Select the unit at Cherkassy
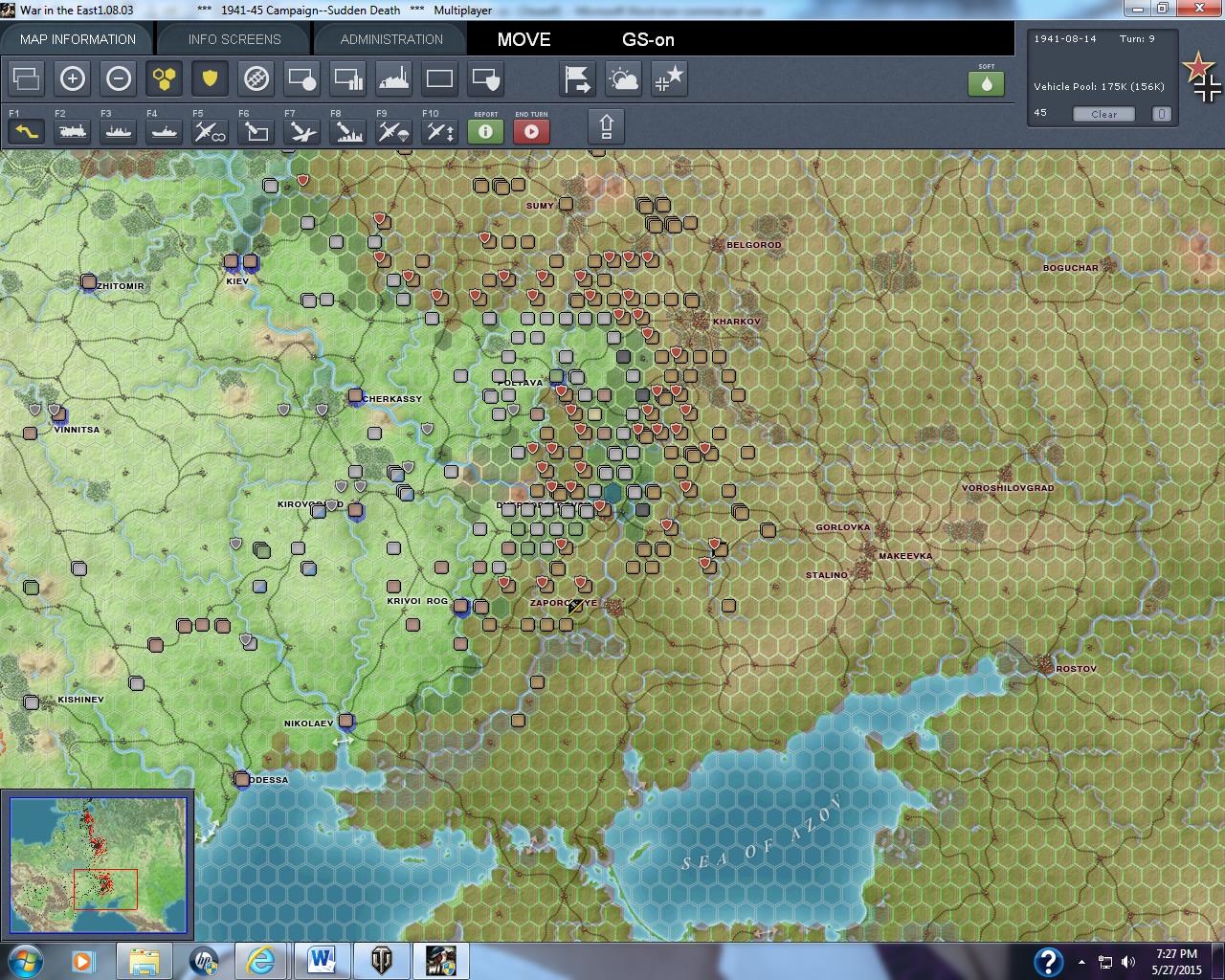Image resolution: width=1225 pixels, height=980 pixels. [355, 395]
